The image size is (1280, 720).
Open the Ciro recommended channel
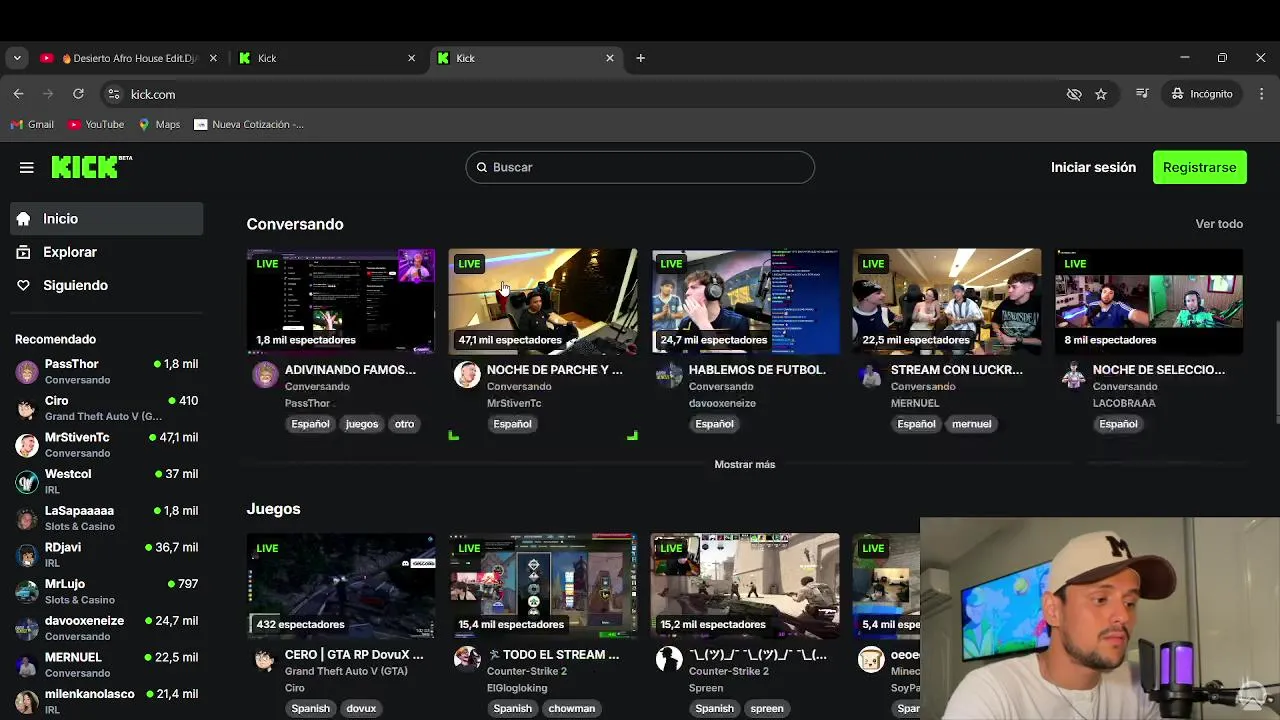click(107, 408)
